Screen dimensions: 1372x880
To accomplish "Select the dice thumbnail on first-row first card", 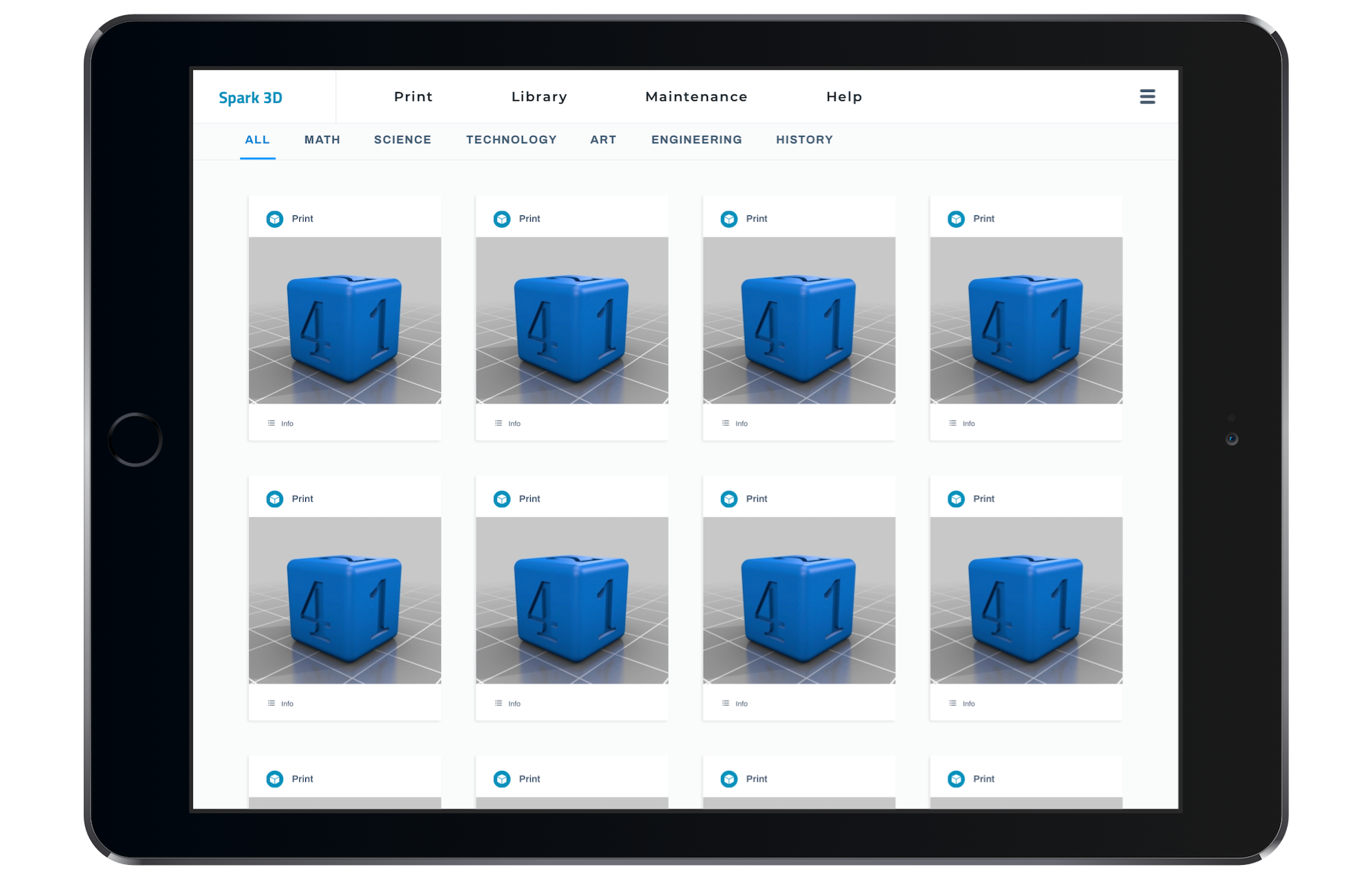I will (x=344, y=320).
